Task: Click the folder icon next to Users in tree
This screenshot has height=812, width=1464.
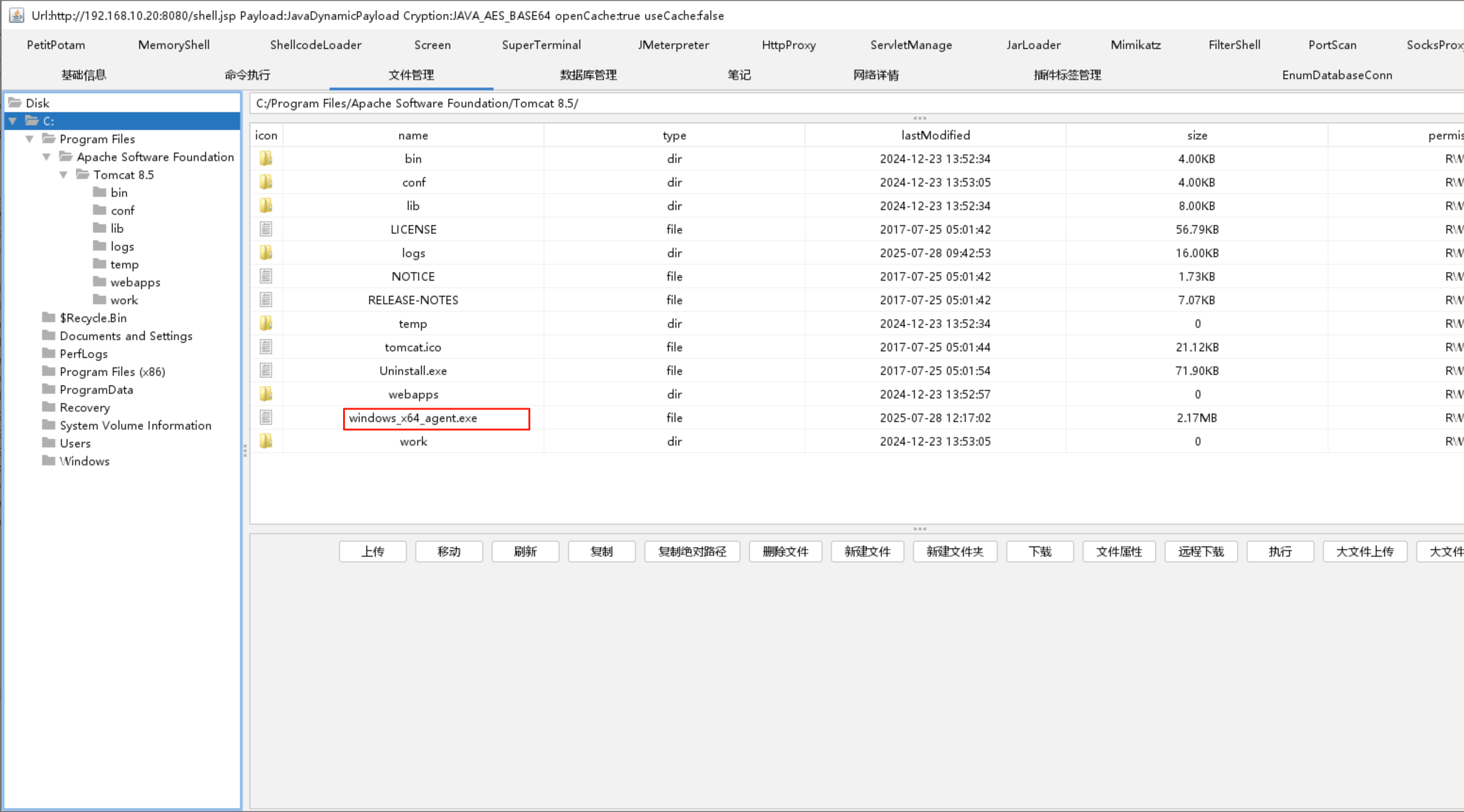Action: [49, 443]
